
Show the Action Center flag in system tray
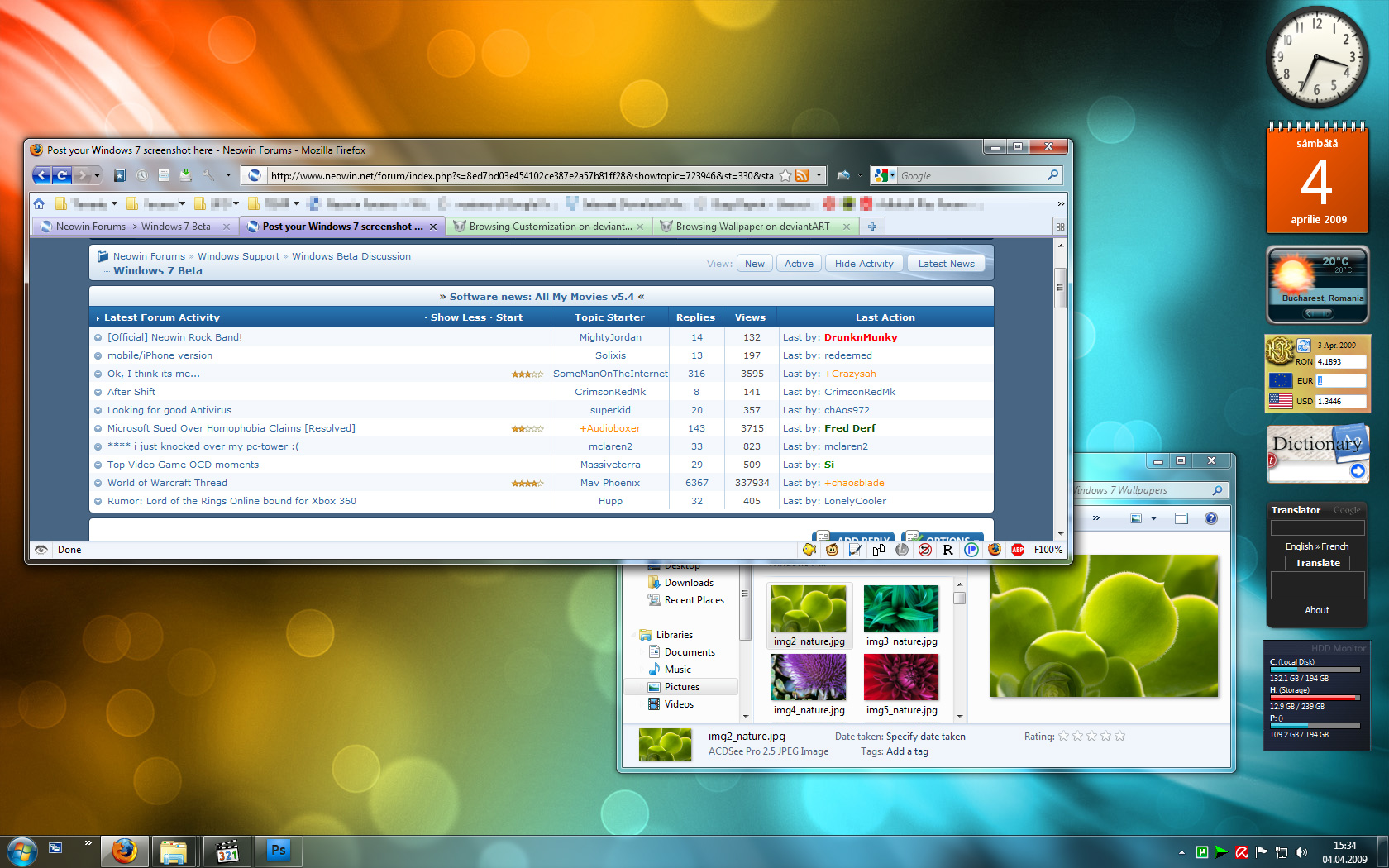(1261, 851)
